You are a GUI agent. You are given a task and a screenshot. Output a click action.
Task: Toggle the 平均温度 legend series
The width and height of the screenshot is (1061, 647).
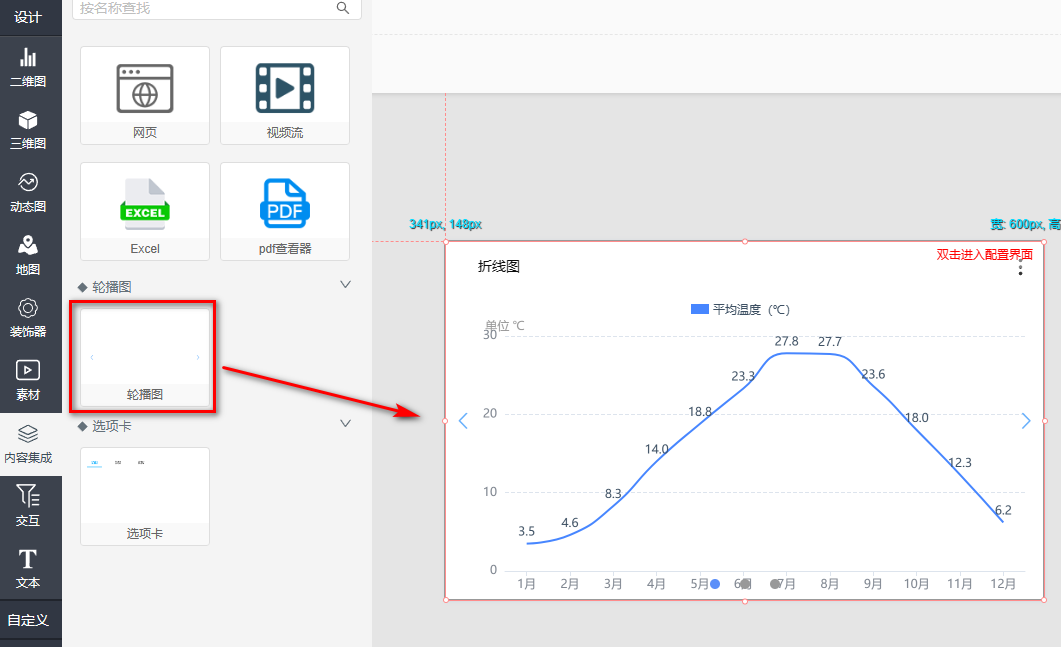pyautogui.click(x=740, y=310)
